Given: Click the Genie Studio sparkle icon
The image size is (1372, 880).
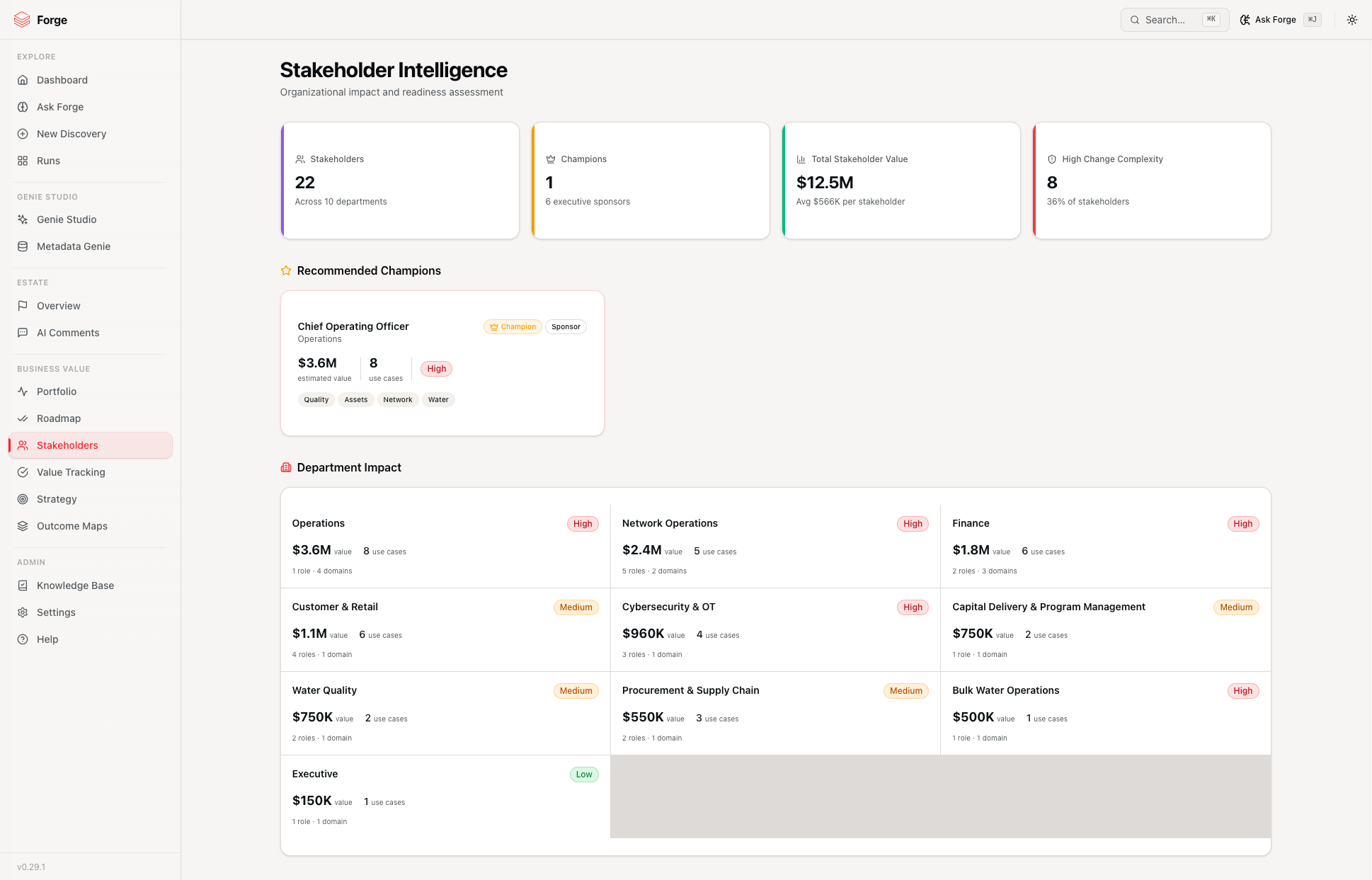Looking at the screenshot, I should [23, 219].
